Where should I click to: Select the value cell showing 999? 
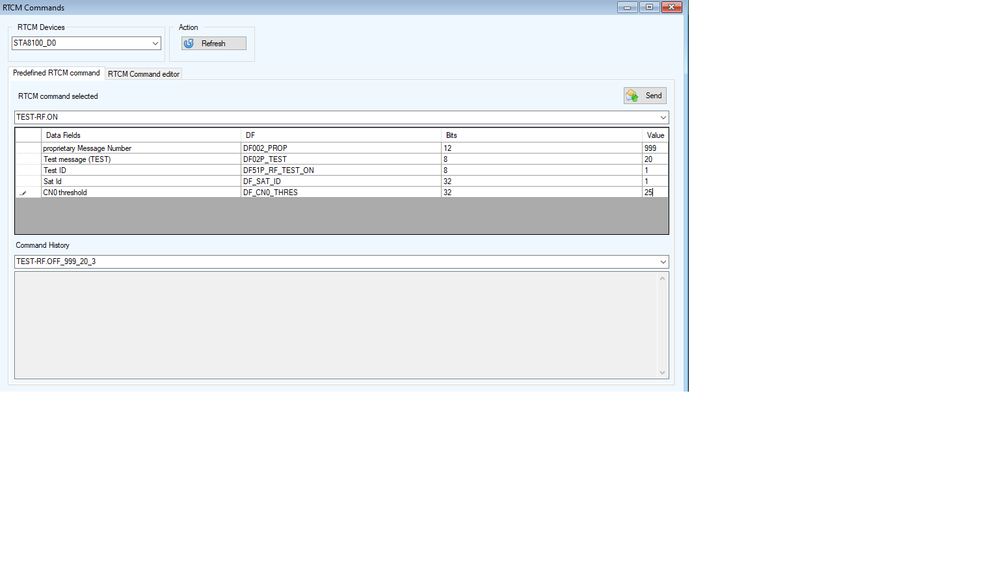[x=655, y=148]
